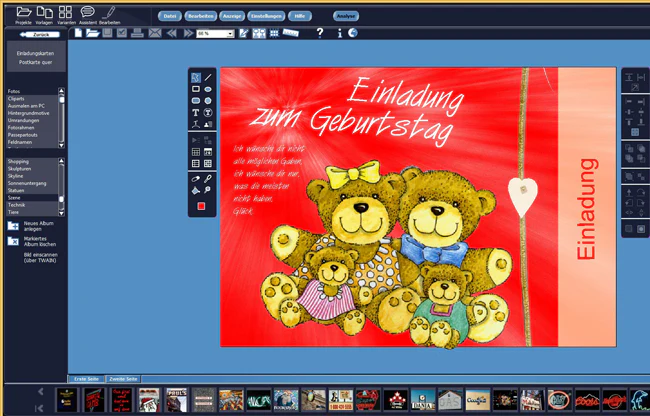Open the red fill color swatch
The width and height of the screenshot is (650, 416).
[201, 206]
